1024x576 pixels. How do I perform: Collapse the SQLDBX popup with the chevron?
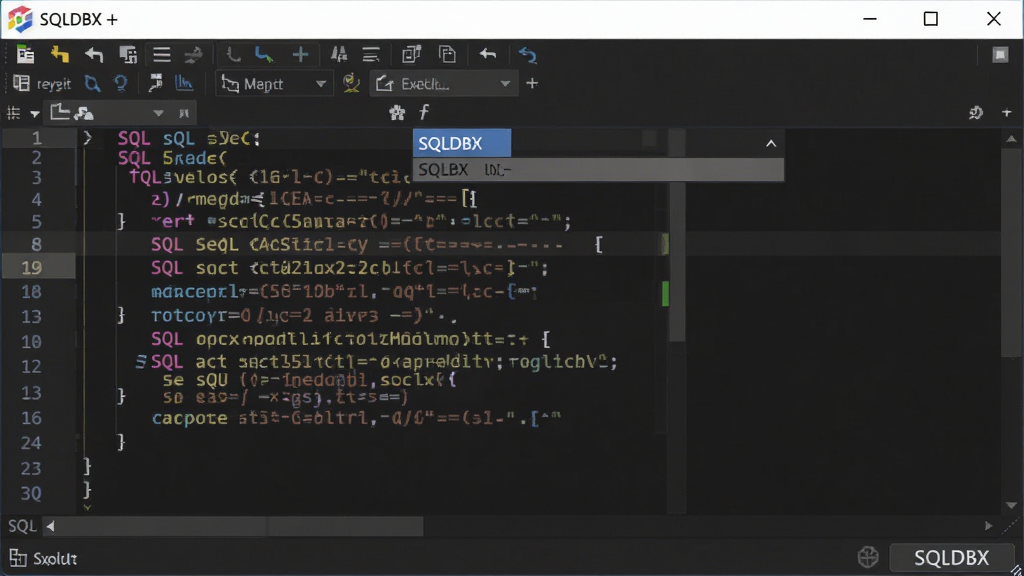tap(771, 143)
